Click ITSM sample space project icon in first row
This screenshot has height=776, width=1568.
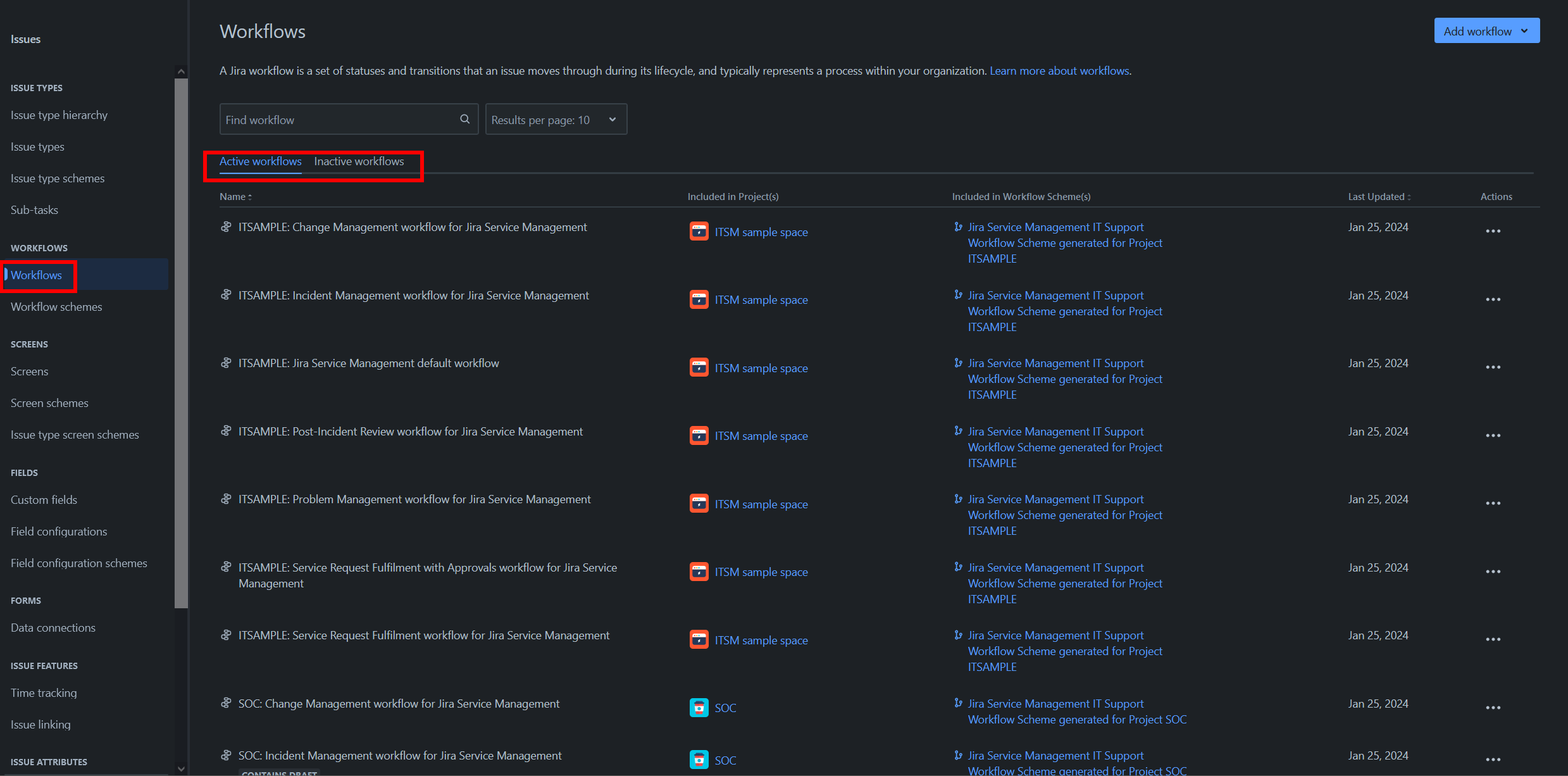(x=699, y=232)
